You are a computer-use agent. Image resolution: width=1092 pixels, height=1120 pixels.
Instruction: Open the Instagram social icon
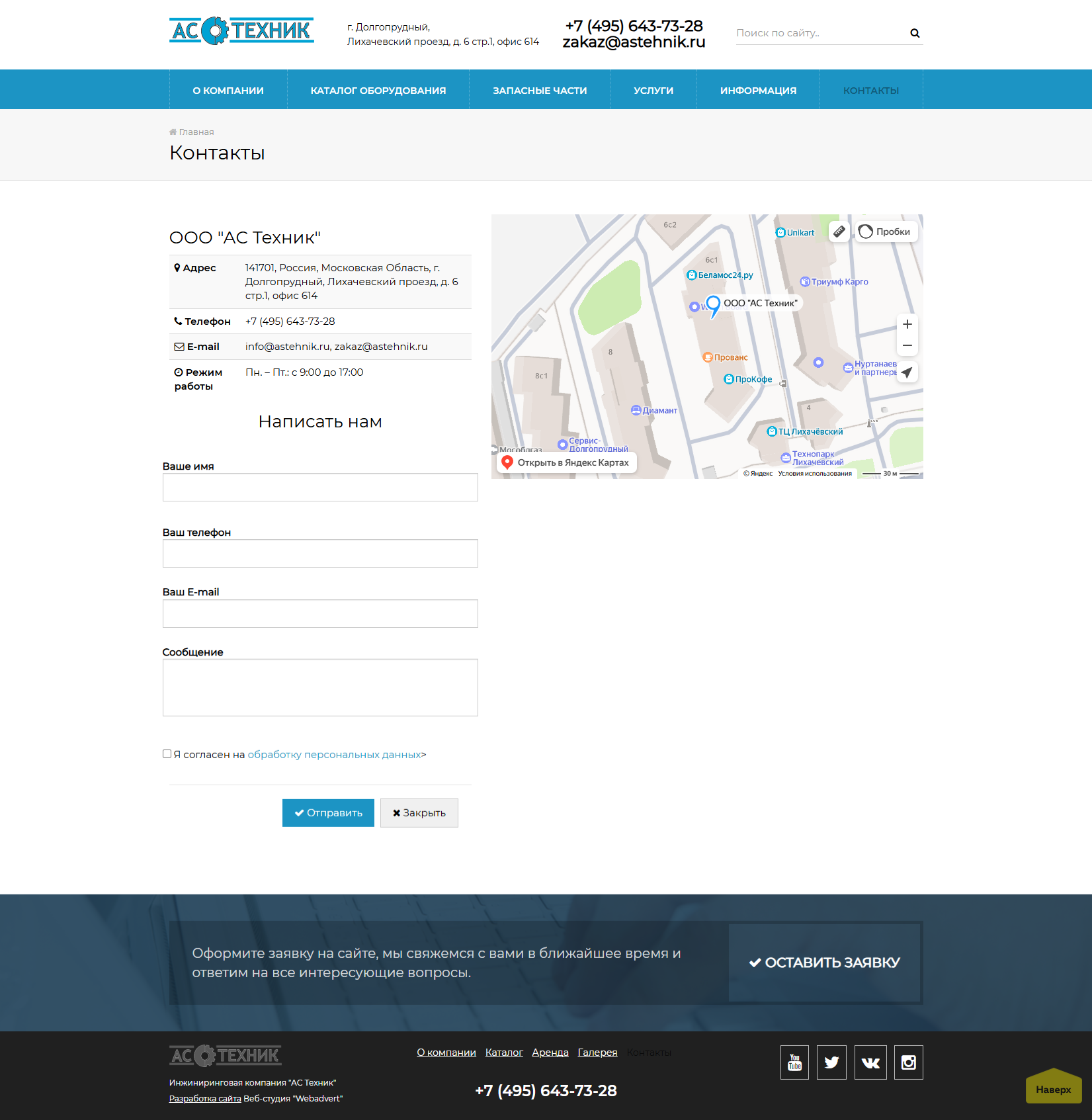[908, 1062]
